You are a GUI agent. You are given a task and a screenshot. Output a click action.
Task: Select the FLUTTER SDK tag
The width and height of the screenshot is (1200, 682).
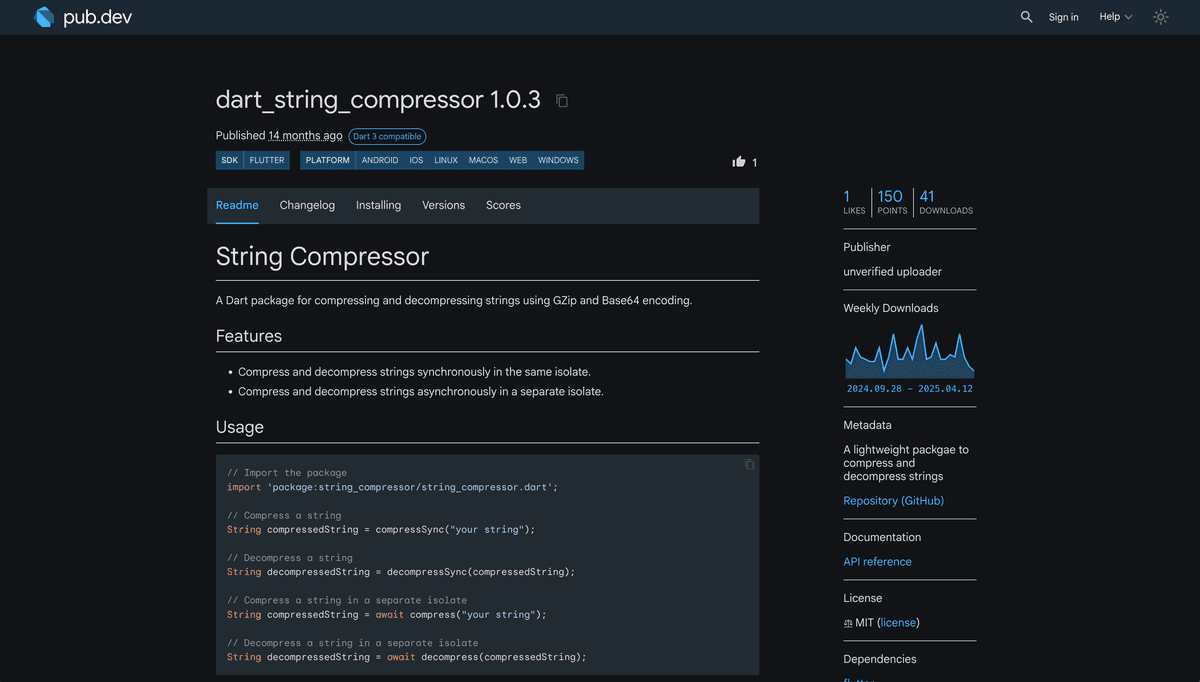click(x=266, y=160)
